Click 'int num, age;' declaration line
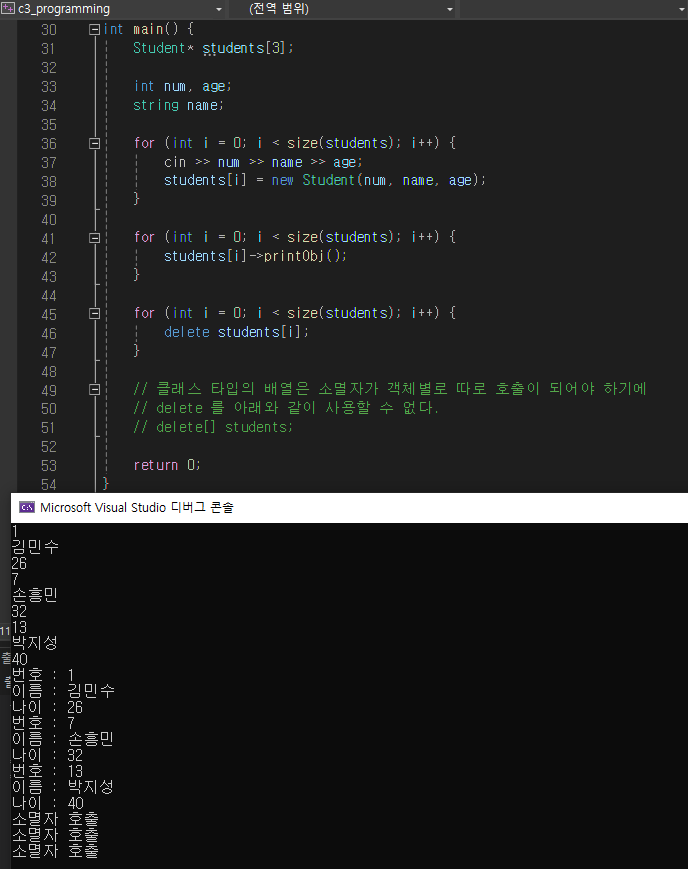The height and width of the screenshot is (869, 688). [x=182, y=86]
